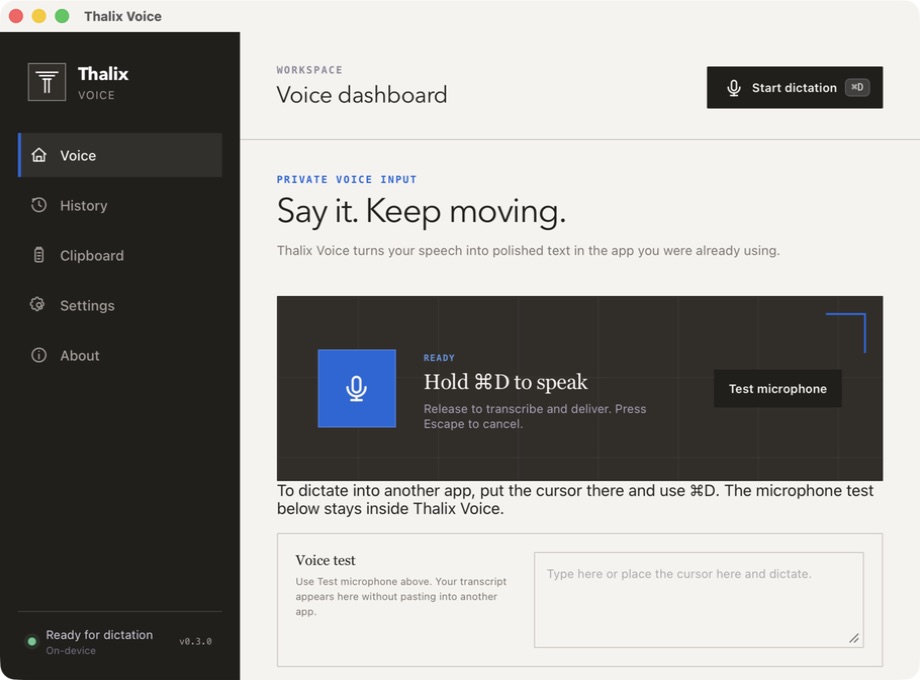Open the Settings section

coord(120,305)
